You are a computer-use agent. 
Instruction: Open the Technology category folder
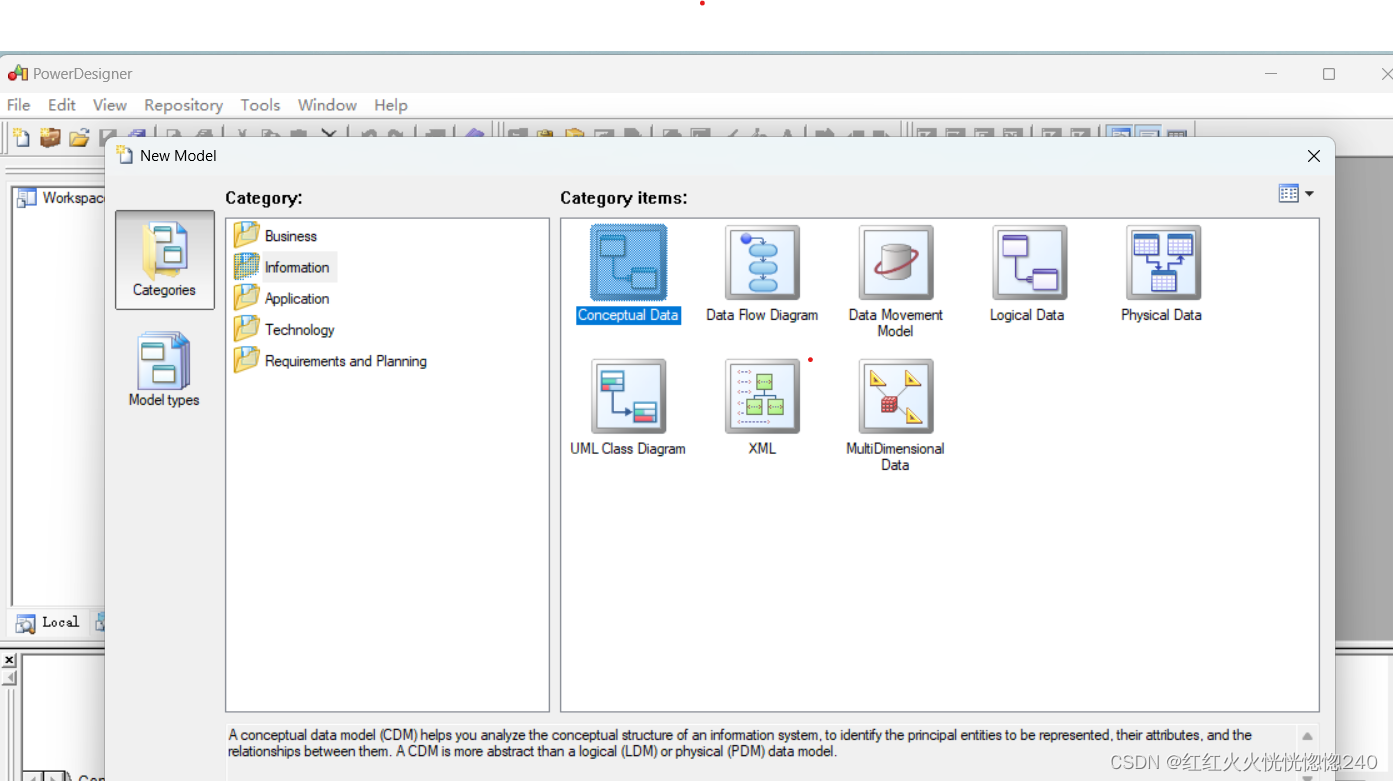click(x=285, y=329)
